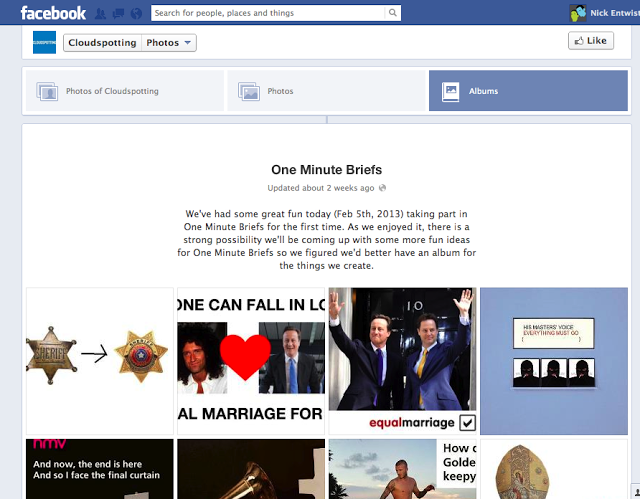Open the hmv final curtain thumbnail
The width and height of the screenshot is (640, 499).
[x=100, y=468]
